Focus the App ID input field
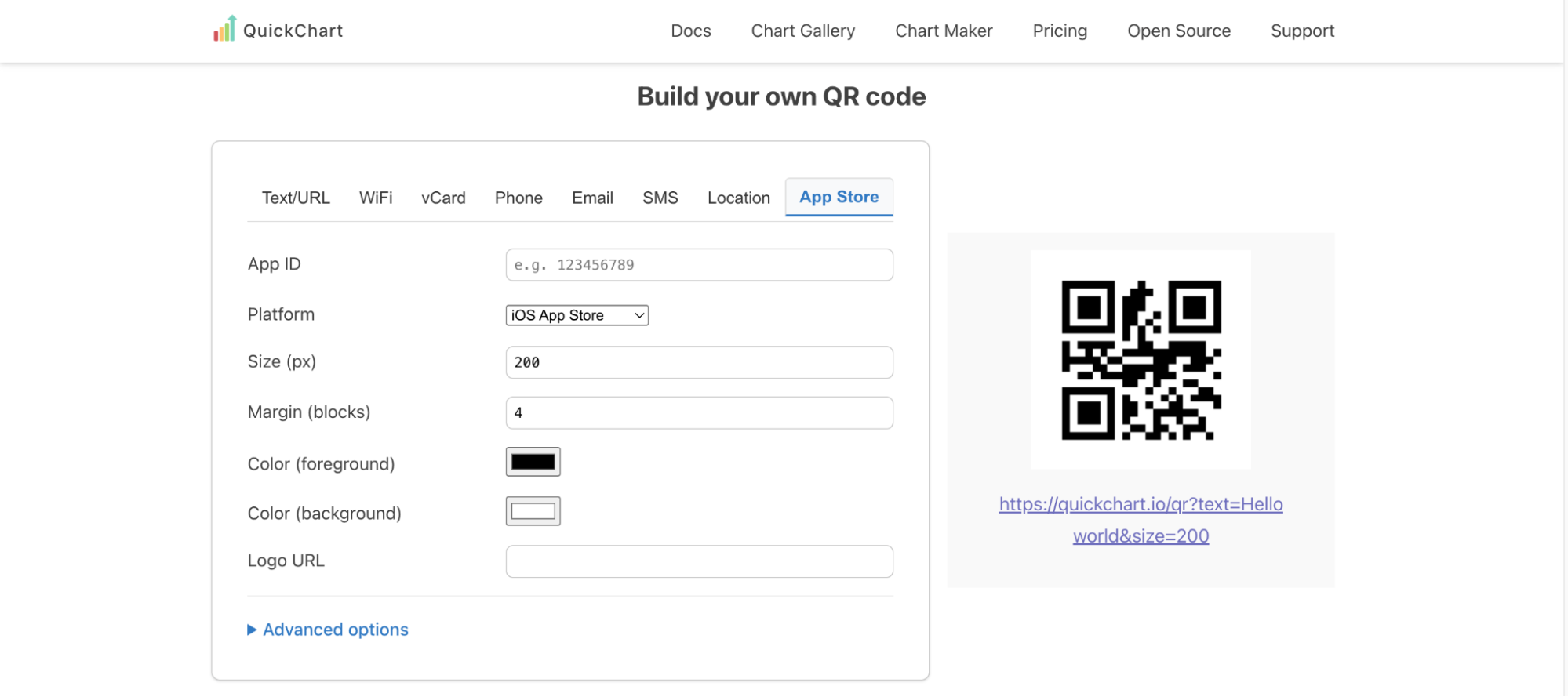The image size is (1568, 697). [x=699, y=265]
